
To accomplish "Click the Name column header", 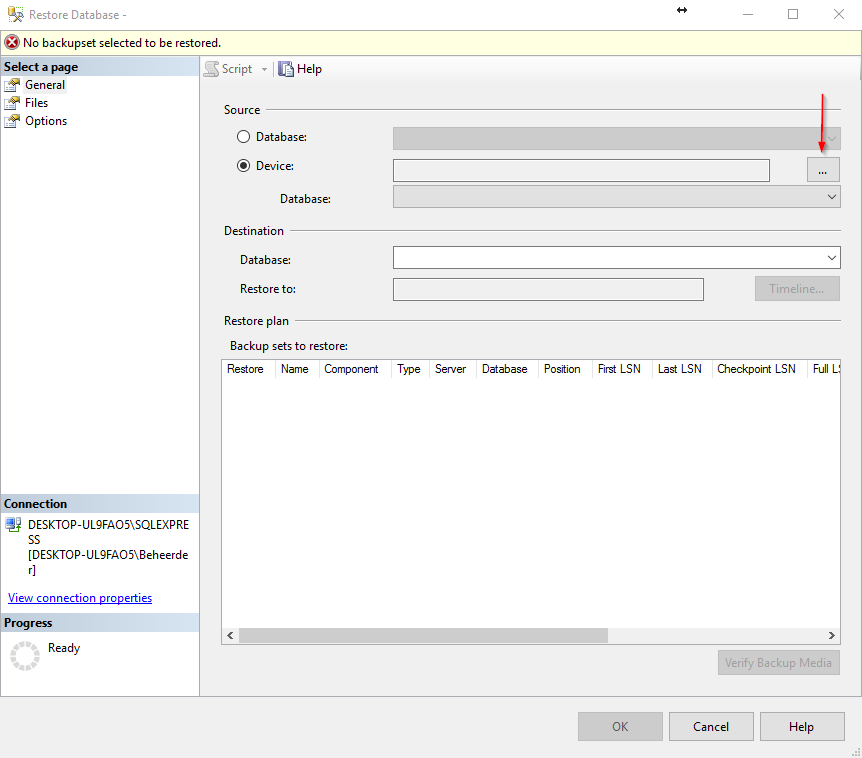I will pos(295,369).
